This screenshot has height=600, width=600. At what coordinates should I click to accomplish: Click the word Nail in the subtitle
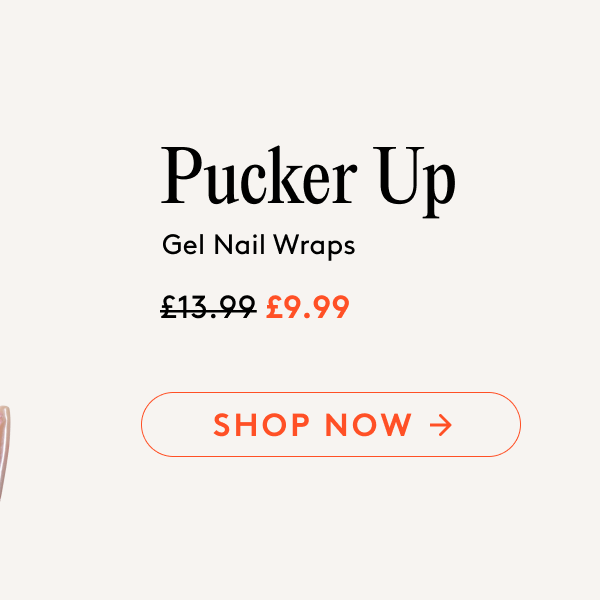[x=239, y=245]
